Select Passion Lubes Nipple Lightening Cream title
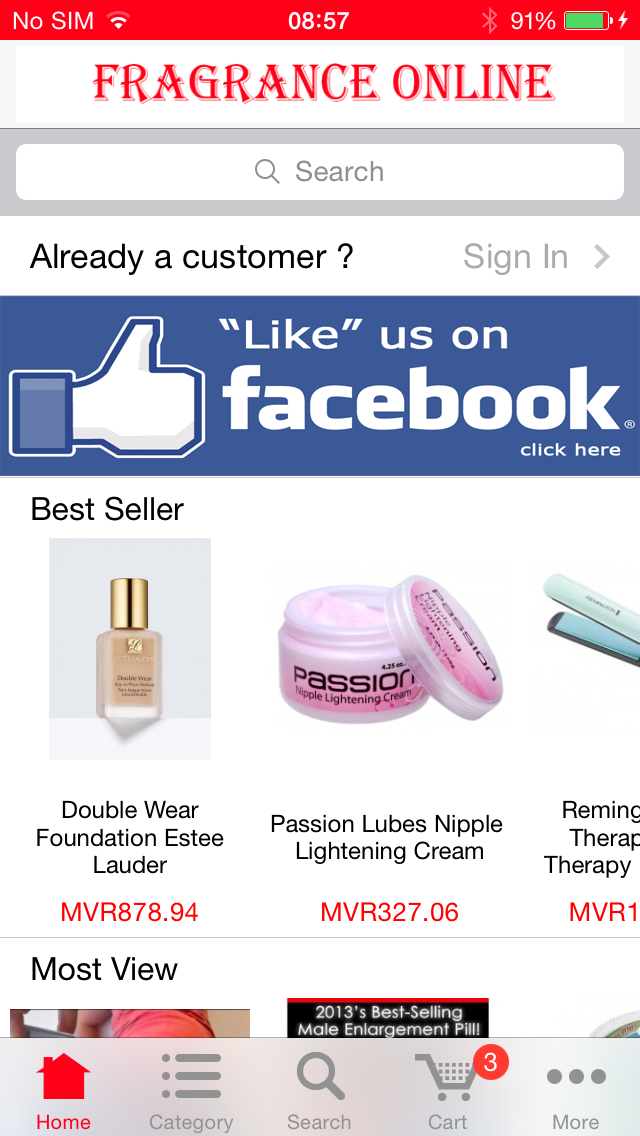Viewport: 640px width, 1136px height. pyautogui.click(x=387, y=838)
